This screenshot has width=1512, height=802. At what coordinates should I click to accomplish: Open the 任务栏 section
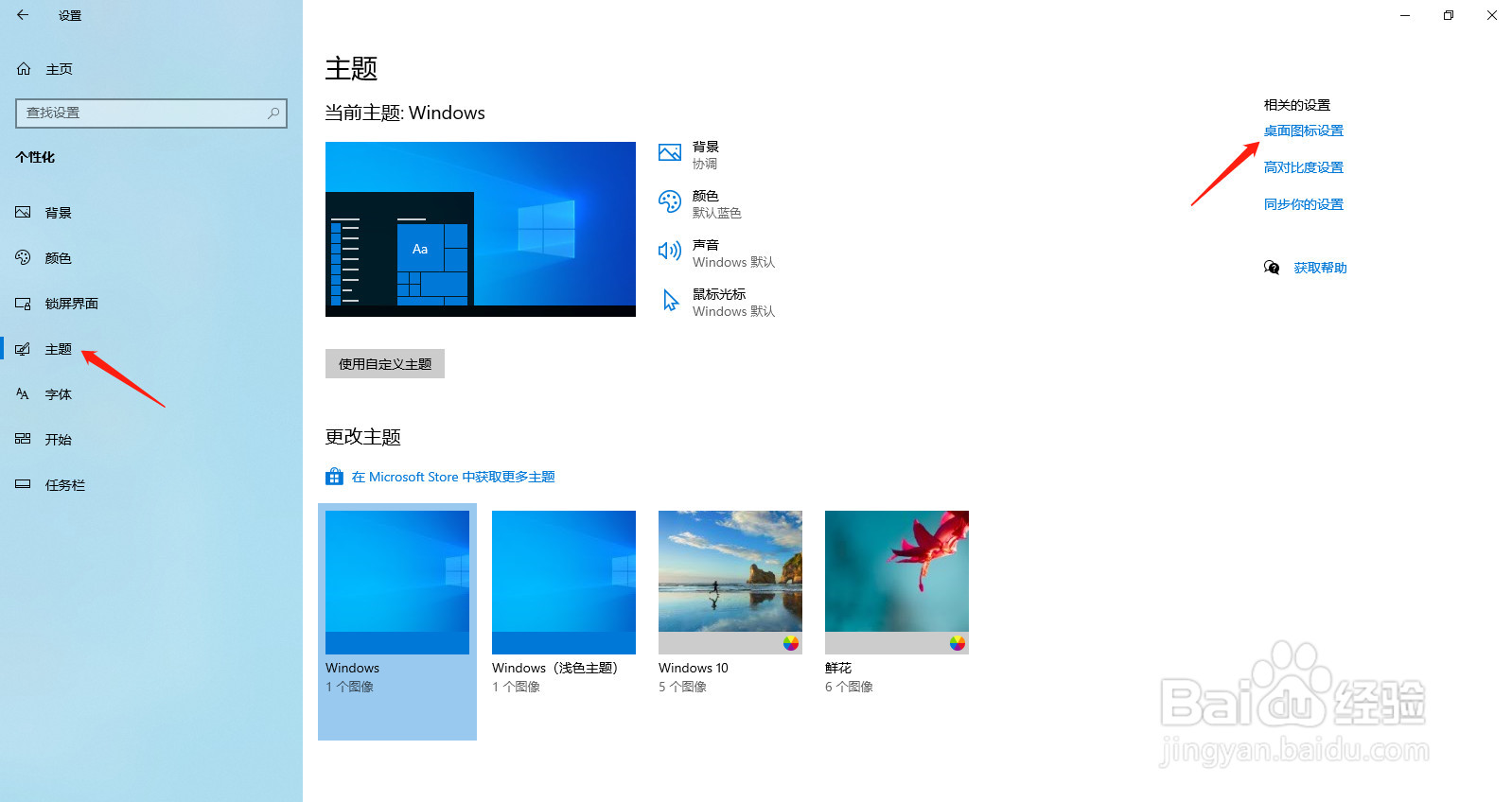pos(65,485)
